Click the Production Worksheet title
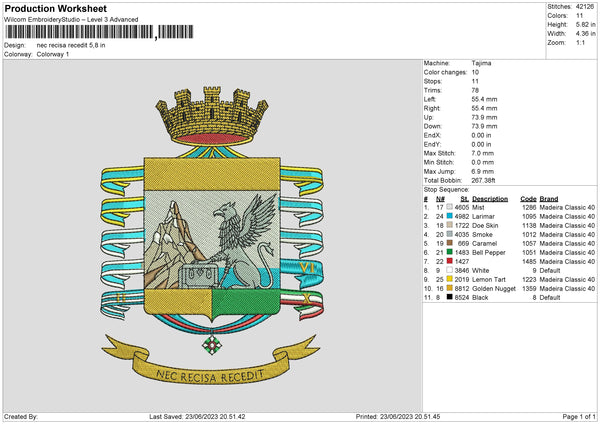 pyautogui.click(x=56, y=8)
